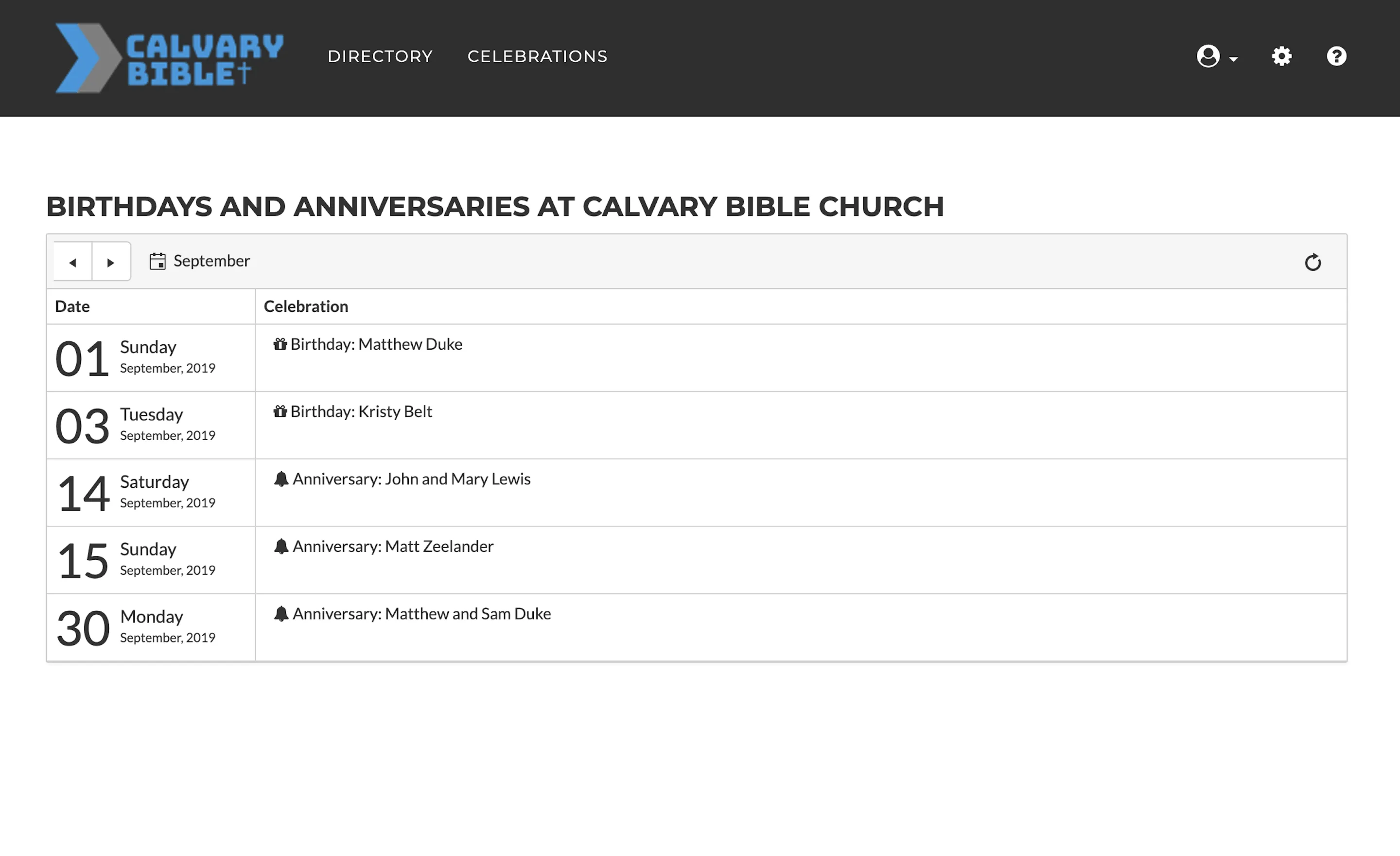Click the gift icon beside Kristy Belt's birthday
The image size is (1400, 856).
coord(280,411)
